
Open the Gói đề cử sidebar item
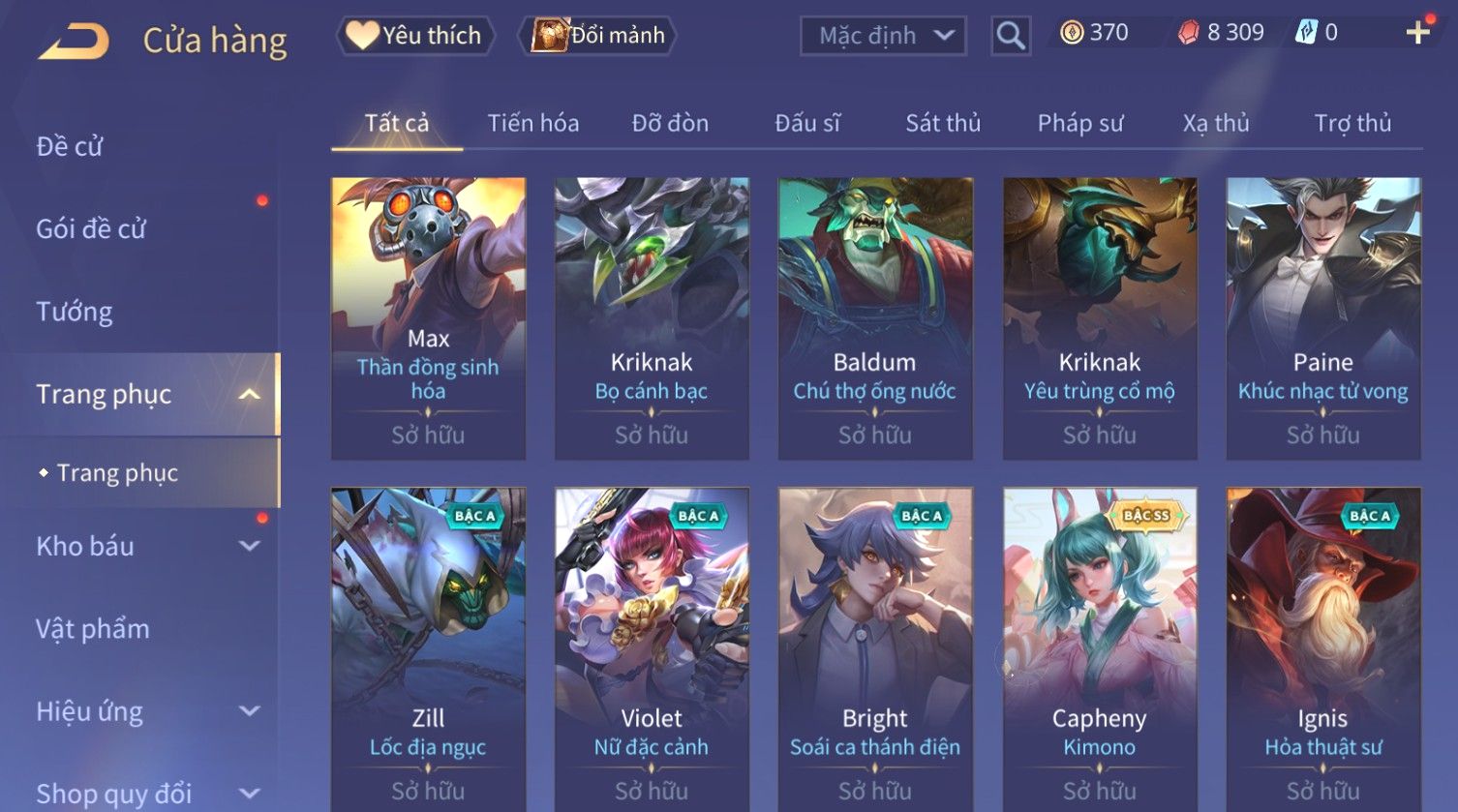pos(91,229)
